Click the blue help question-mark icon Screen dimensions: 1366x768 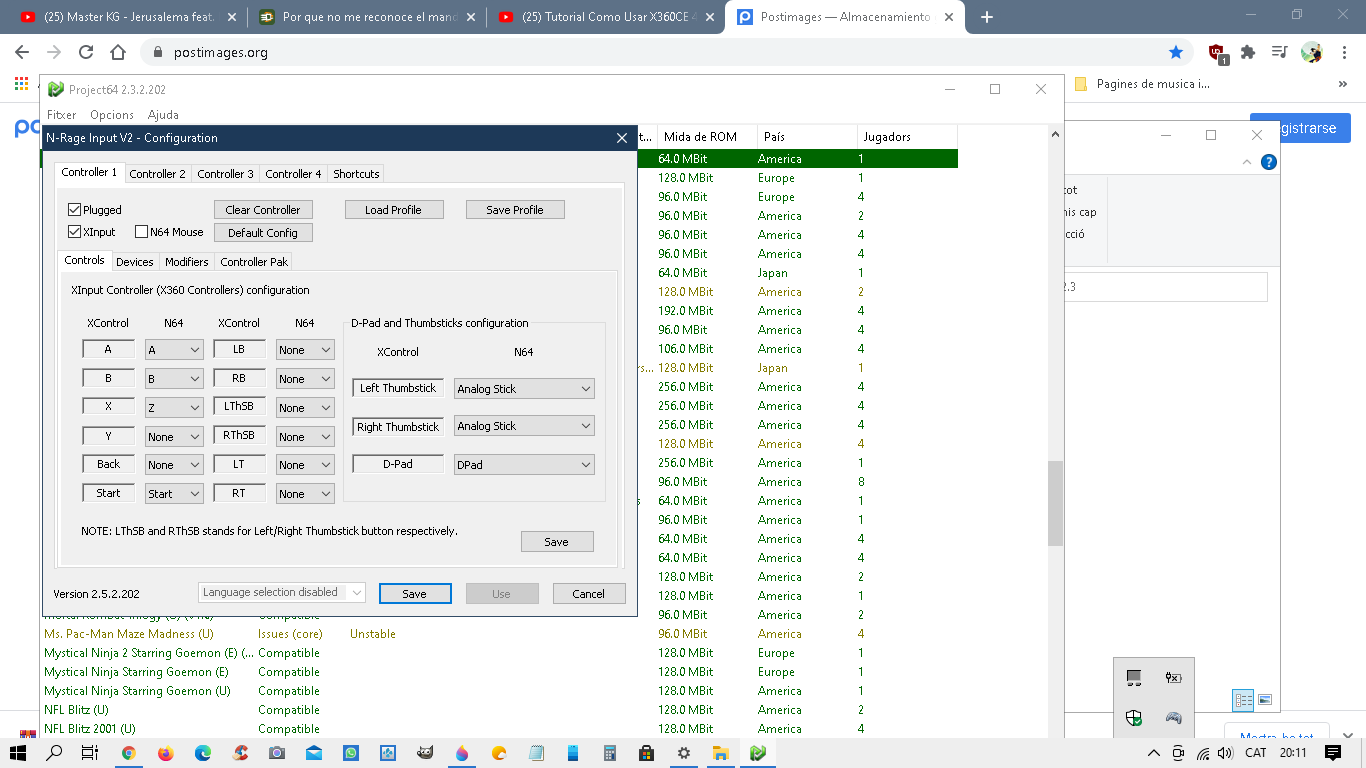pyautogui.click(x=1268, y=162)
